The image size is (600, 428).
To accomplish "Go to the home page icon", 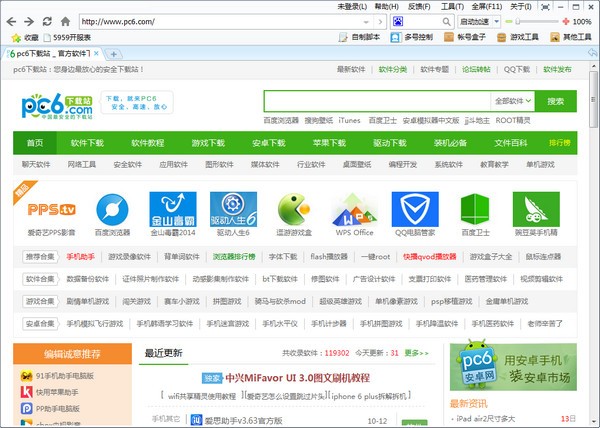I will [x=65, y=21].
